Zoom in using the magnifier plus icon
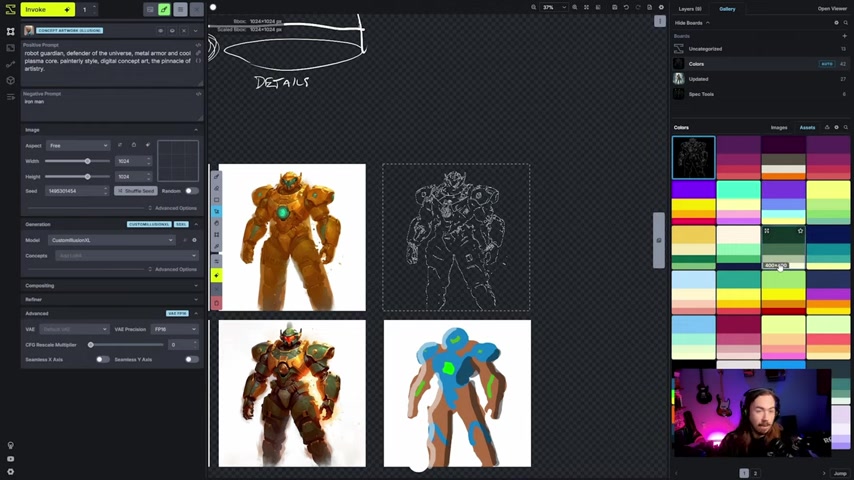The height and width of the screenshot is (480, 854). point(575,8)
